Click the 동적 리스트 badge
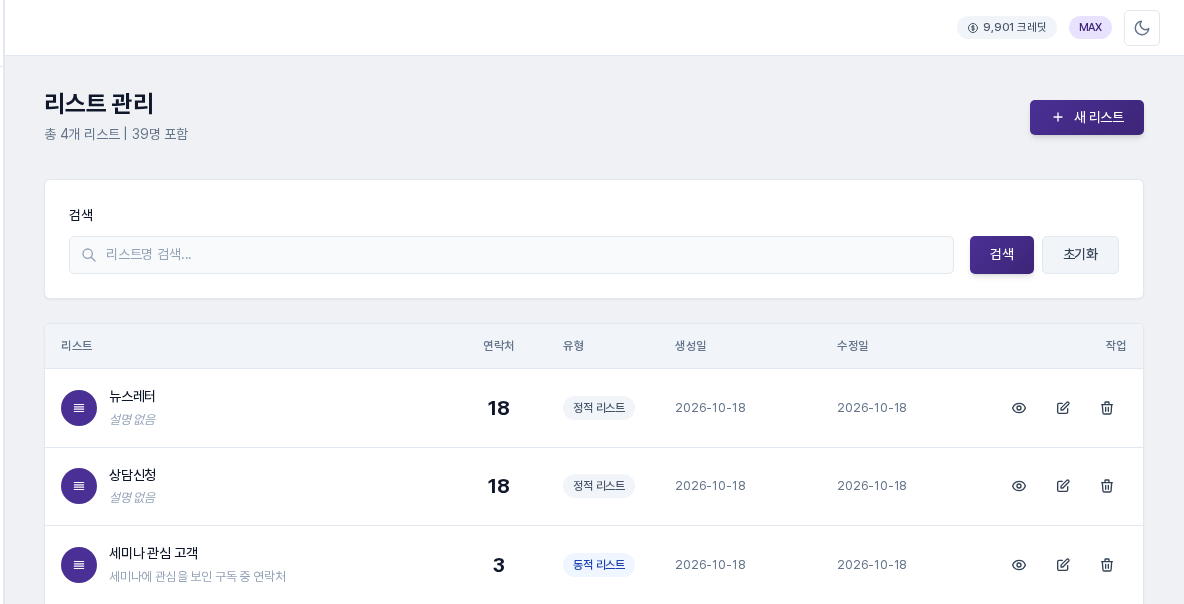Screen dimensions: 1184x604 coord(599,565)
